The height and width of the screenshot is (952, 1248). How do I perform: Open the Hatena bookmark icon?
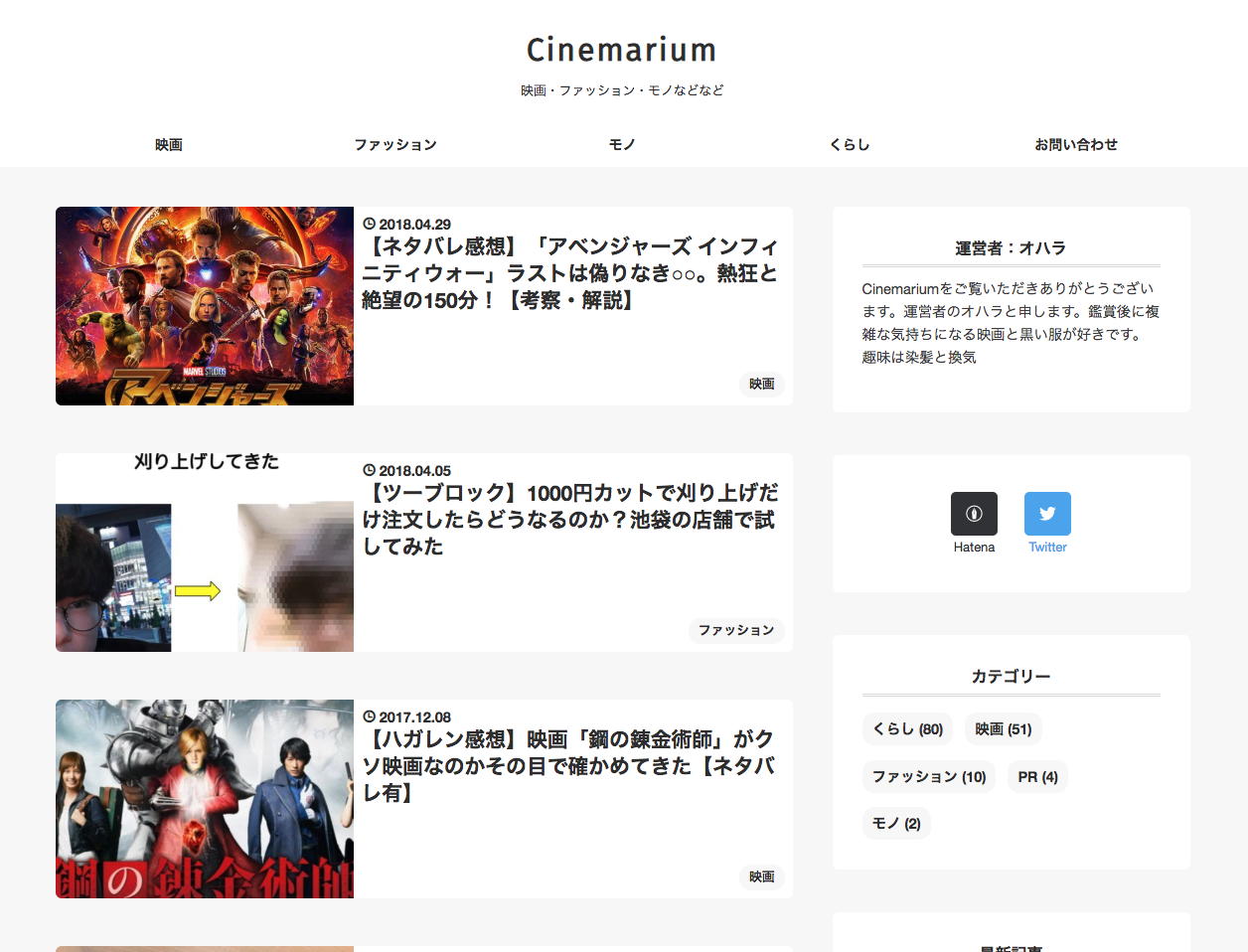point(974,514)
